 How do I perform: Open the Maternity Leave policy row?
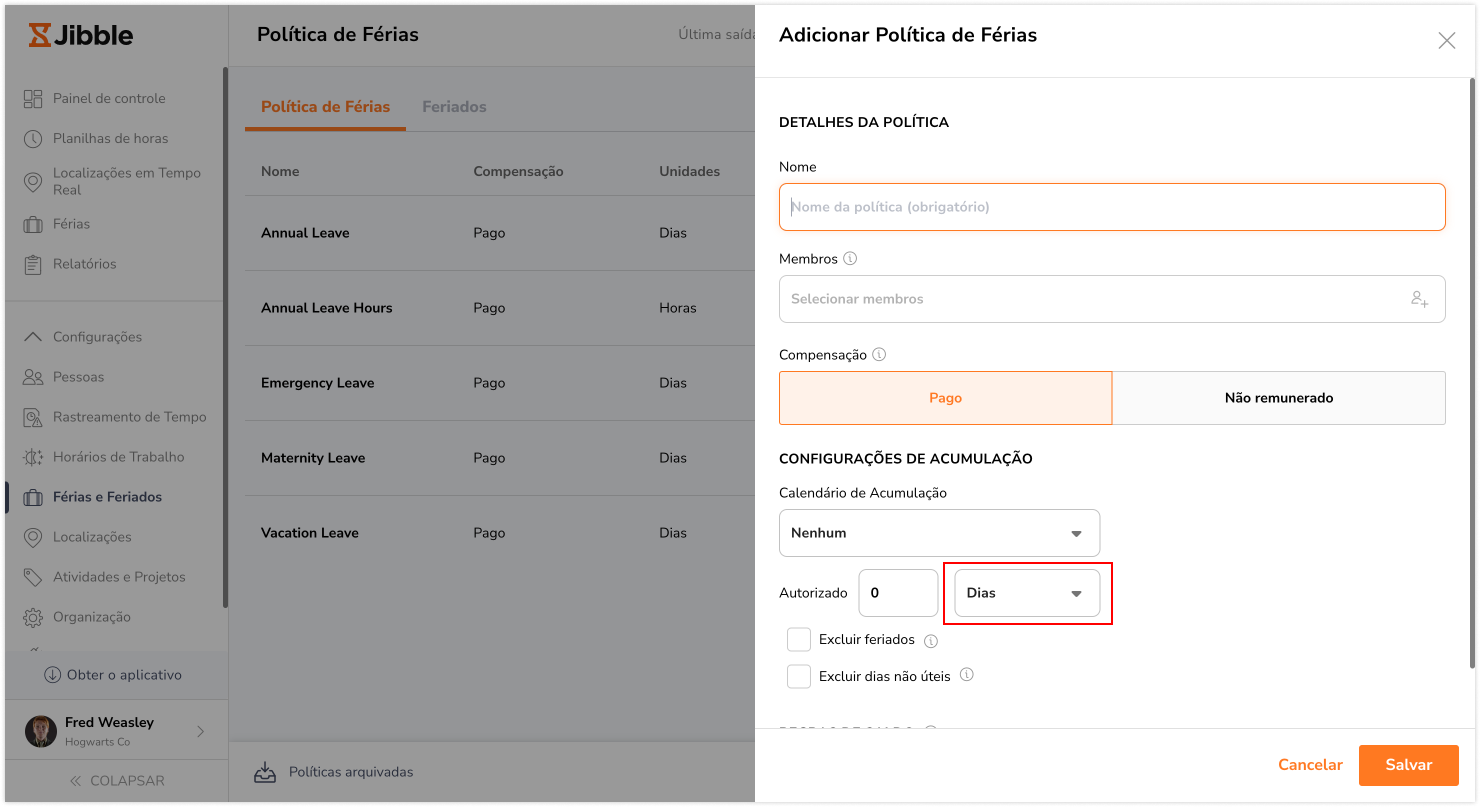(500, 458)
